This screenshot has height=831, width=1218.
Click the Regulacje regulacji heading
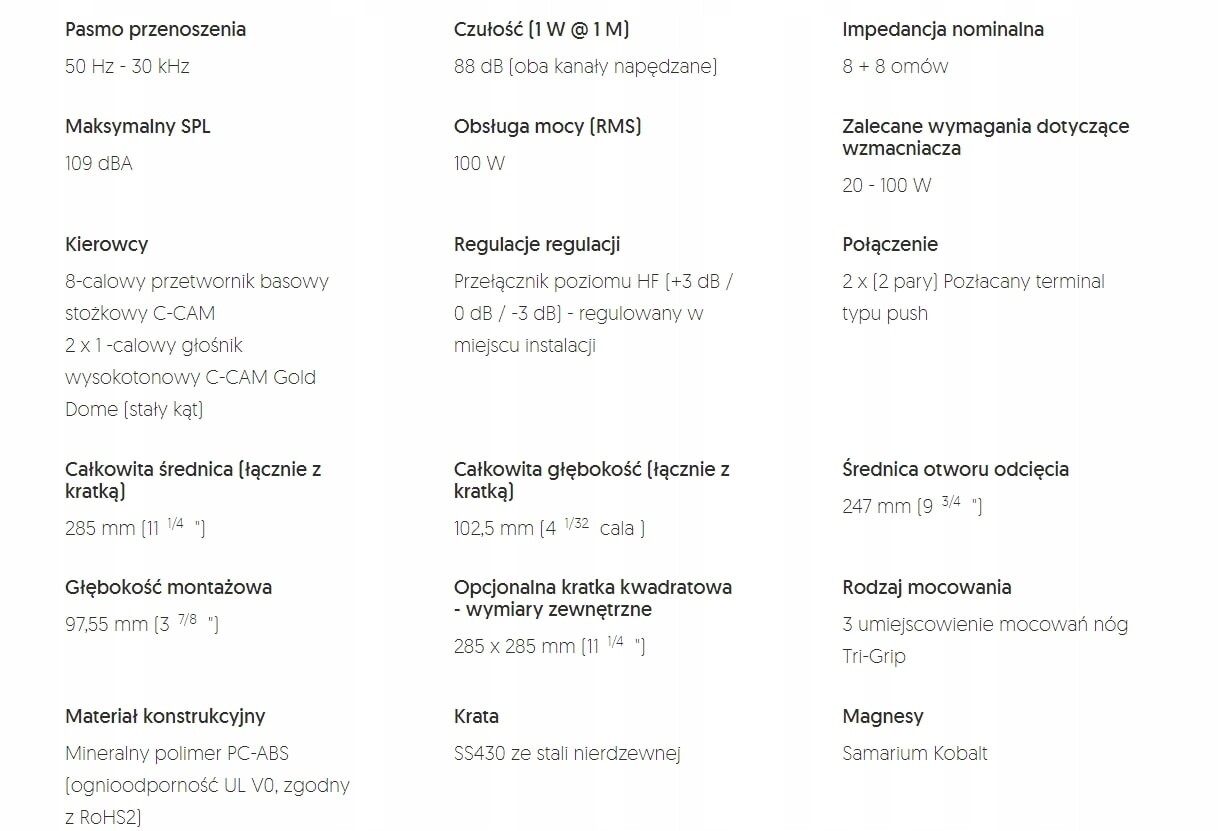pos(537,244)
